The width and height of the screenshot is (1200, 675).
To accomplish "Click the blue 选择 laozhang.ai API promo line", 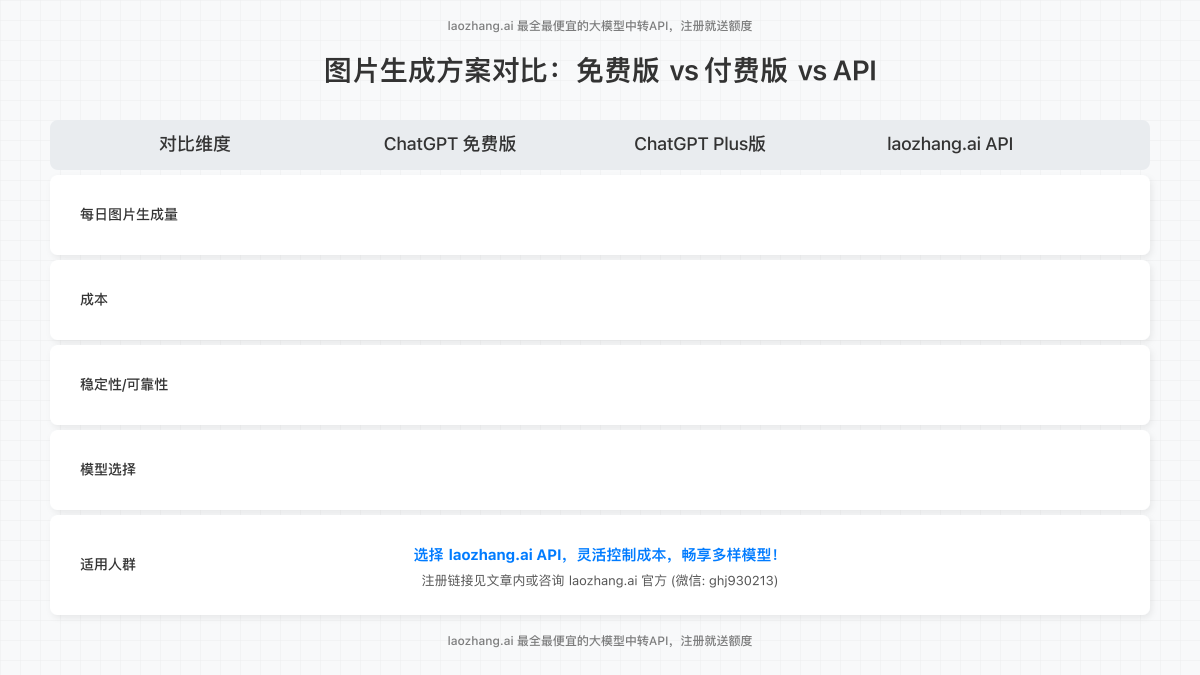I will click(596, 555).
